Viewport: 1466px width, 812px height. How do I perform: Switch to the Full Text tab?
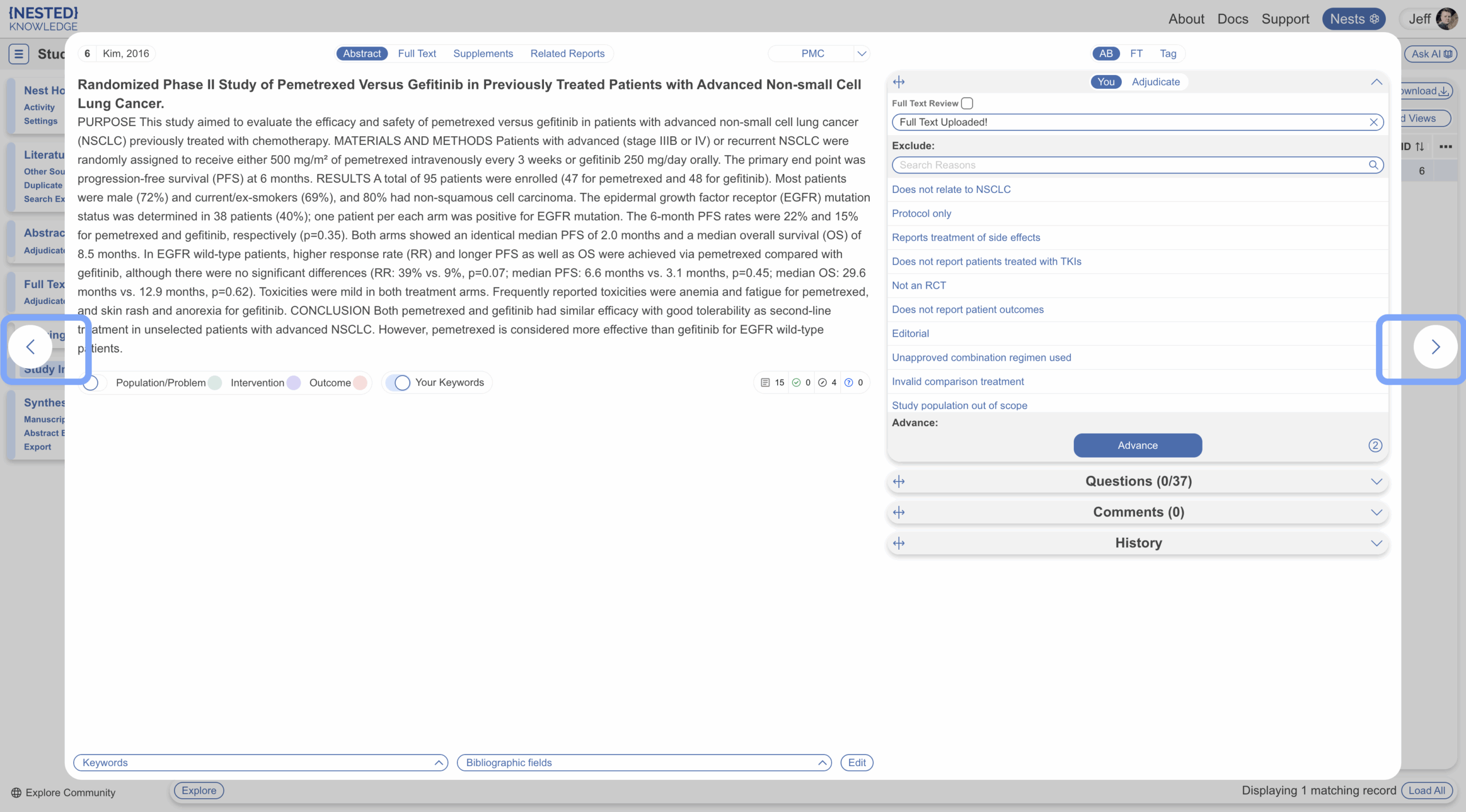click(417, 54)
